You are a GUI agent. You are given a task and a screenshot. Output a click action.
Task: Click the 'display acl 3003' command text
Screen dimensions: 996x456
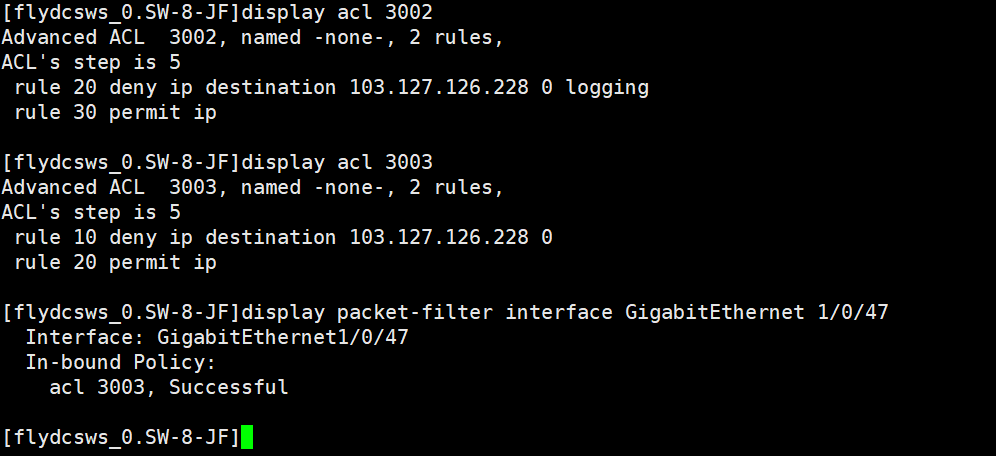point(337,162)
